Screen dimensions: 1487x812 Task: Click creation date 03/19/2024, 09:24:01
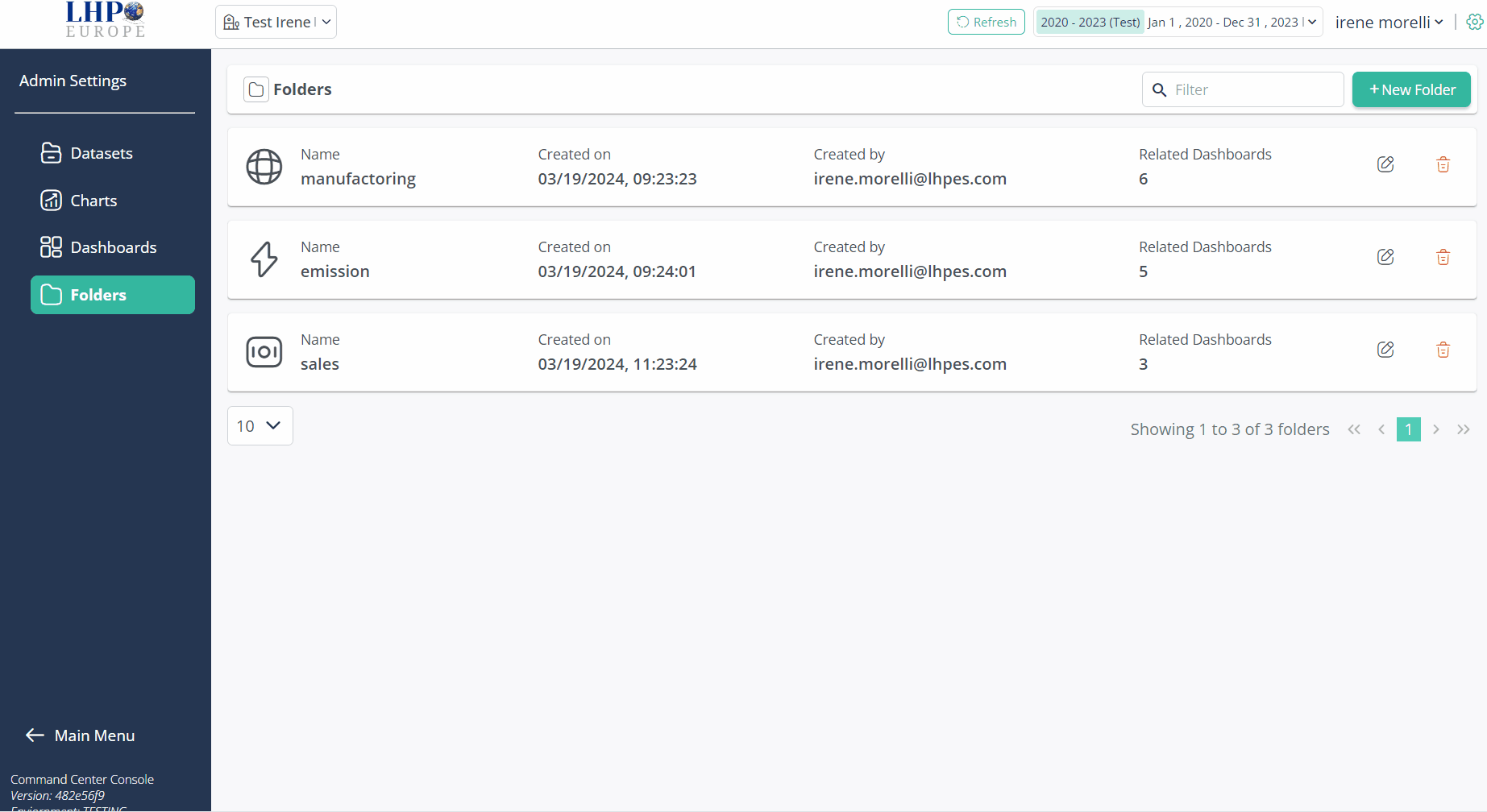pyautogui.click(x=617, y=271)
